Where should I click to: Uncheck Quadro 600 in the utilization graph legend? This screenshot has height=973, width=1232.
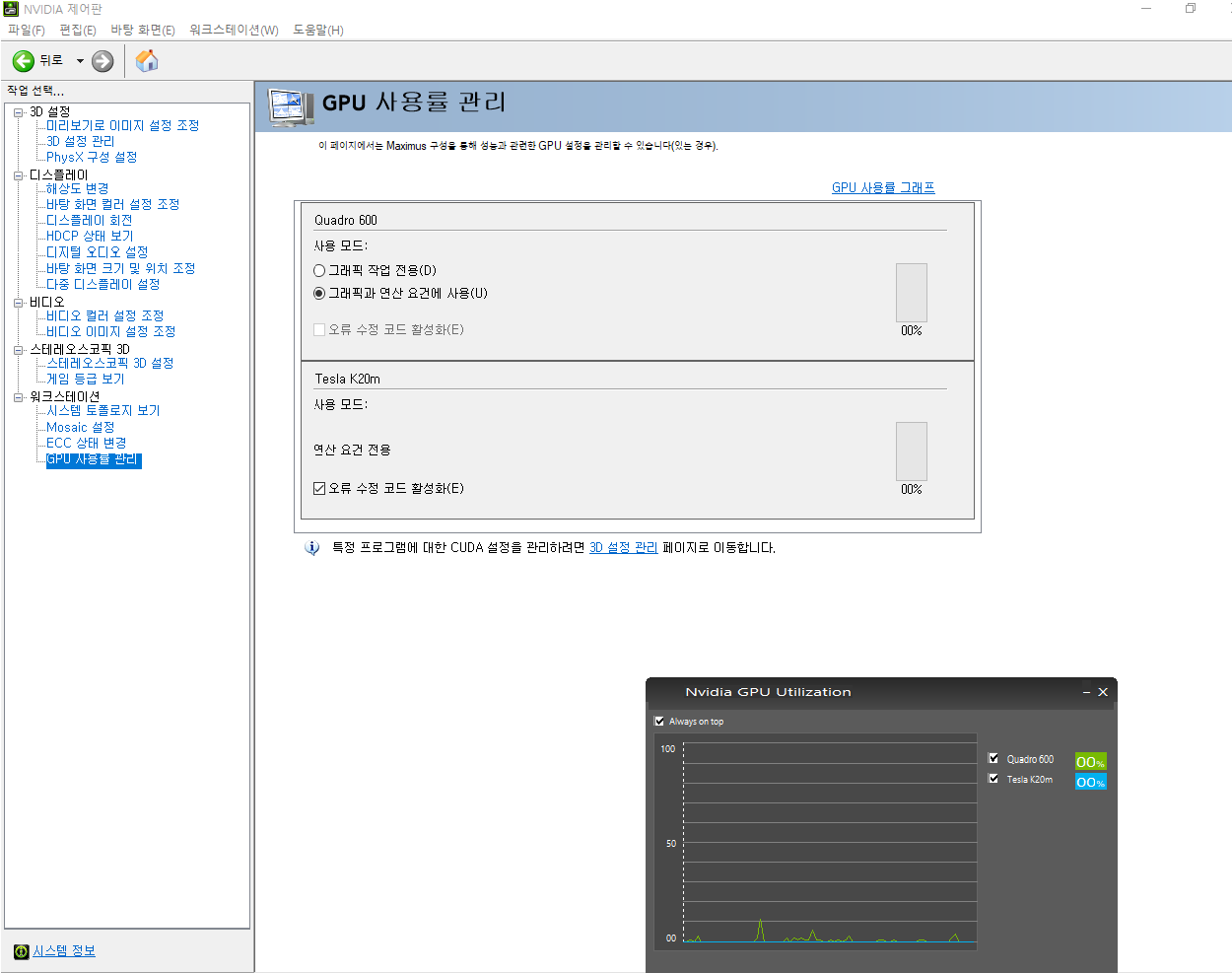pos(993,758)
